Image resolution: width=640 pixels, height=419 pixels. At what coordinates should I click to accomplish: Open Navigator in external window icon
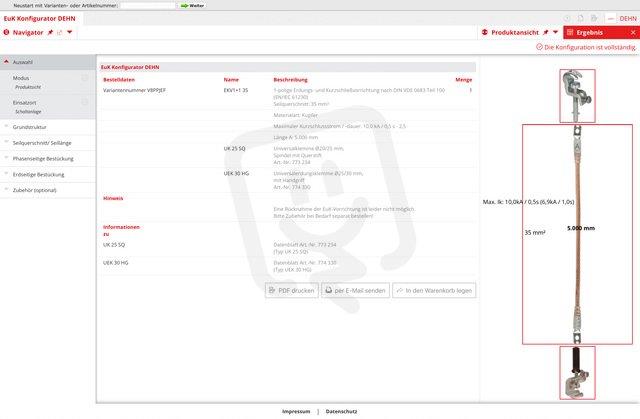(x=59, y=33)
